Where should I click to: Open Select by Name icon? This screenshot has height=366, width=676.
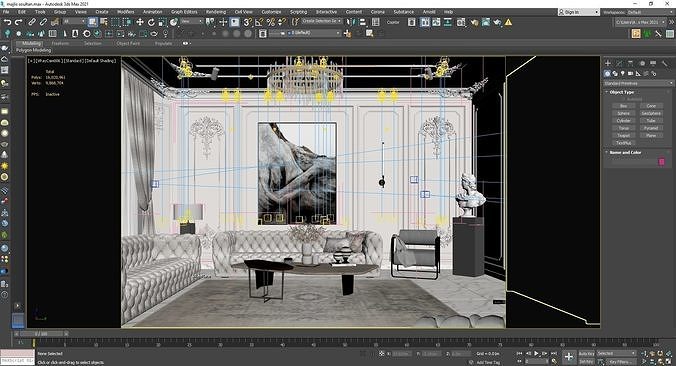[104, 22]
